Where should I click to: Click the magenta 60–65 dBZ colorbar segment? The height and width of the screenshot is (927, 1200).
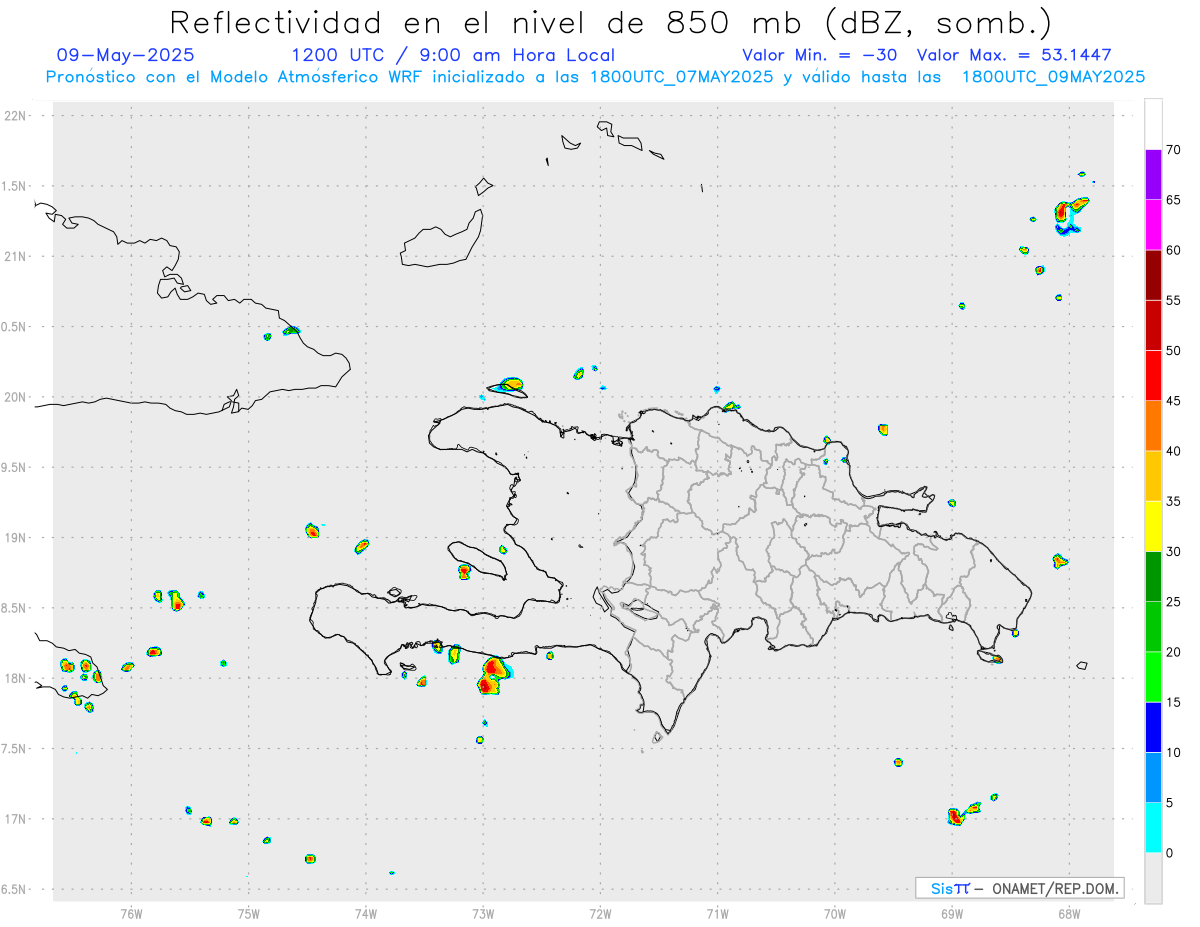1153,225
